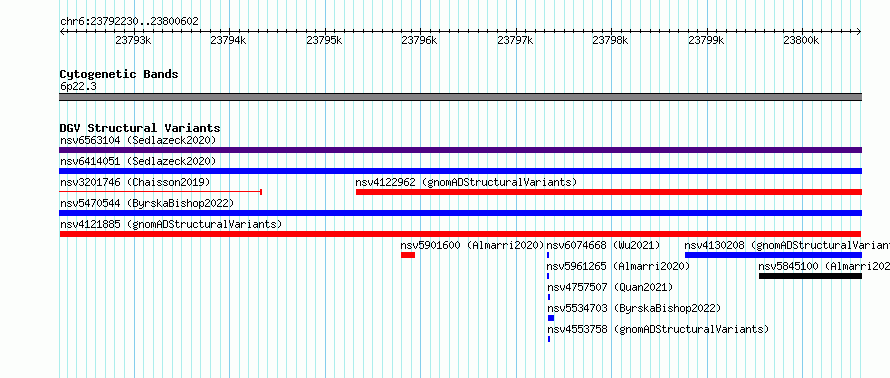Click the nsv5534703 (ByrskaBishop2022) label
This screenshot has height=378, width=890.
pyautogui.click(x=634, y=308)
